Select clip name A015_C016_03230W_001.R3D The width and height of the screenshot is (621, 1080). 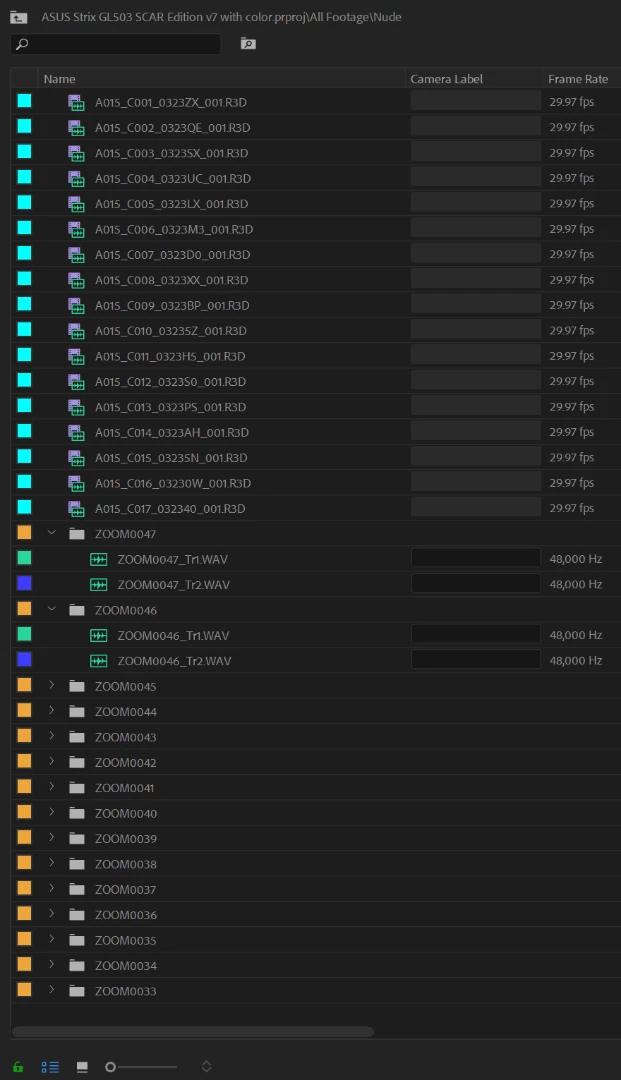click(x=173, y=484)
